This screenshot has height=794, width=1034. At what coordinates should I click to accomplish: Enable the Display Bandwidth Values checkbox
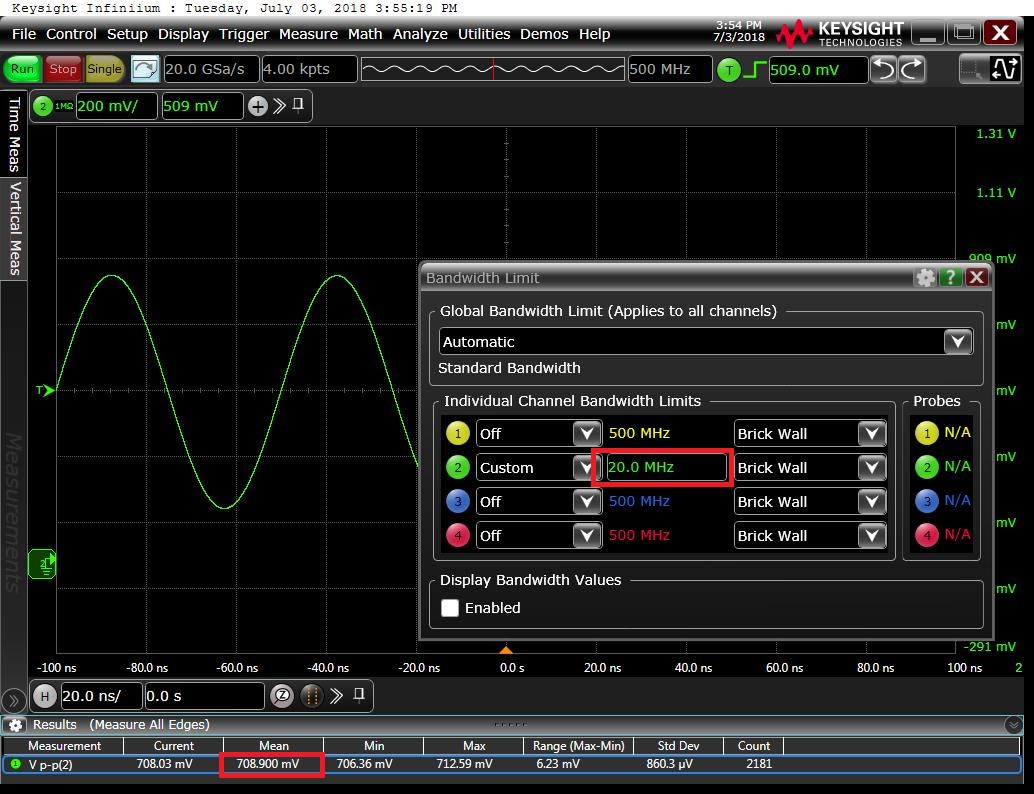click(450, 608)
